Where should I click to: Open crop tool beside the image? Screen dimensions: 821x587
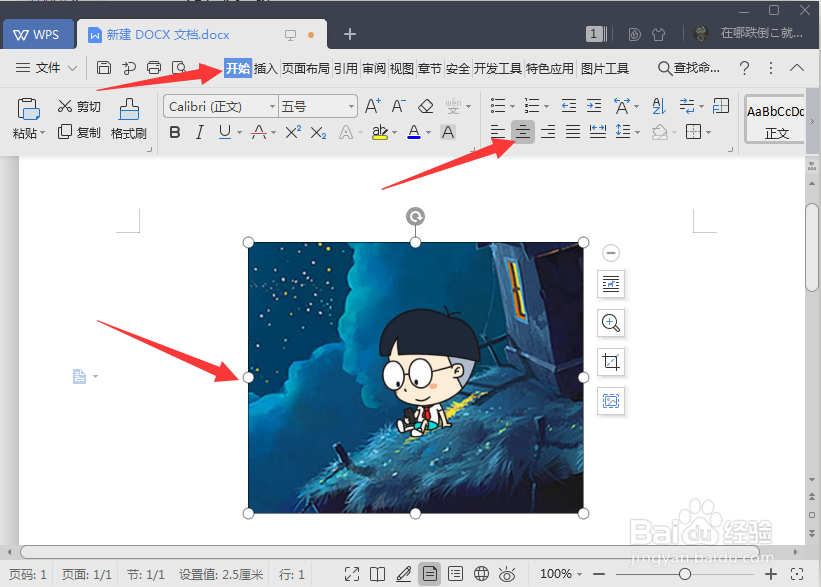click(x=611, y=362)
